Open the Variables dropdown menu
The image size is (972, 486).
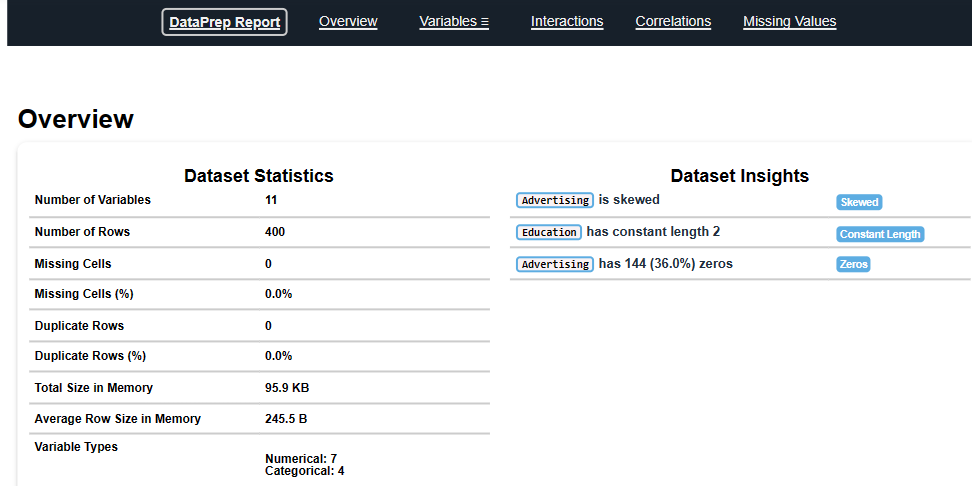[454, 21]
